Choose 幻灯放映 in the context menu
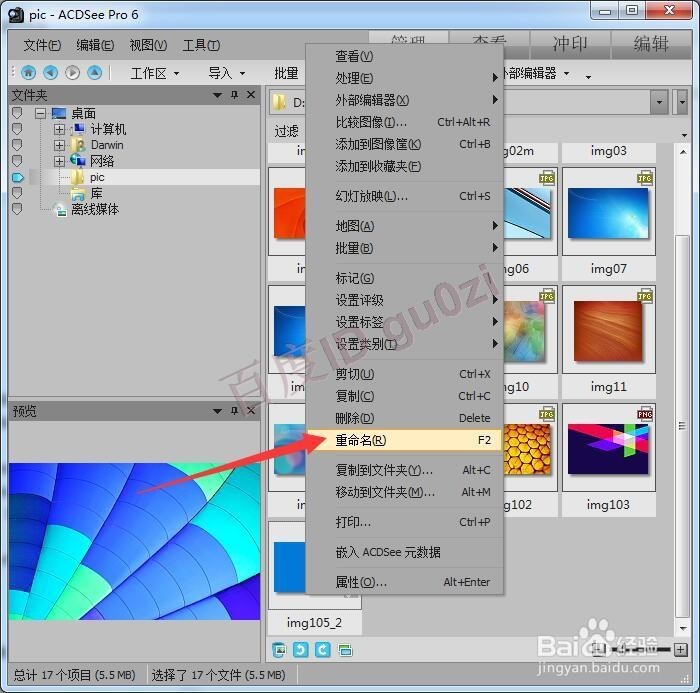 coord(404,196)
